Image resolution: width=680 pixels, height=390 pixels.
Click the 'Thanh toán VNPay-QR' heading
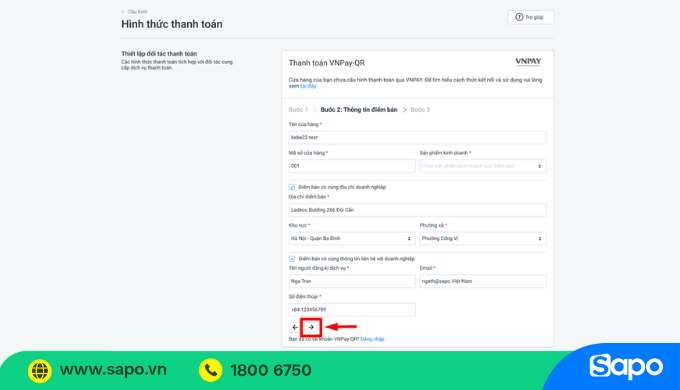tap(327, 63)
